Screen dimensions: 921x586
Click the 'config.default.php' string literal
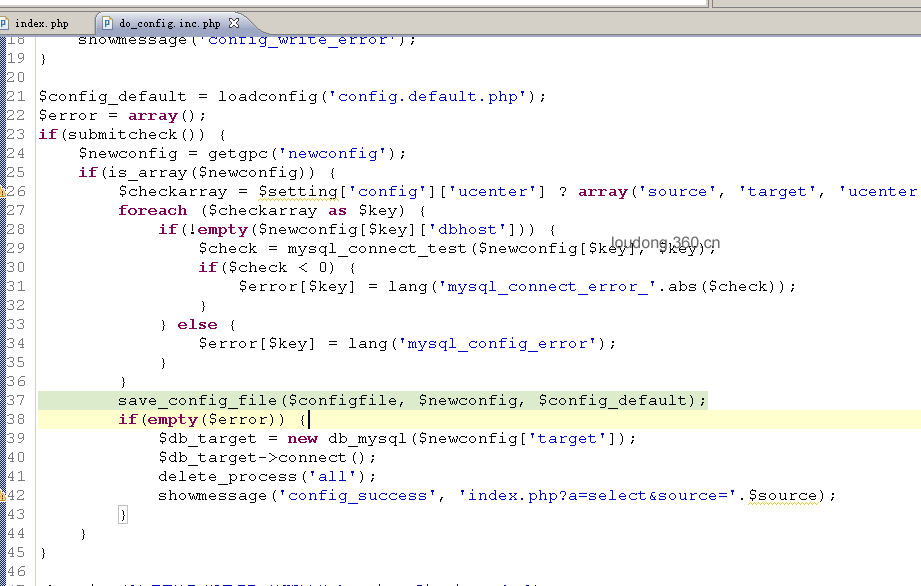(x=427, y=96)
